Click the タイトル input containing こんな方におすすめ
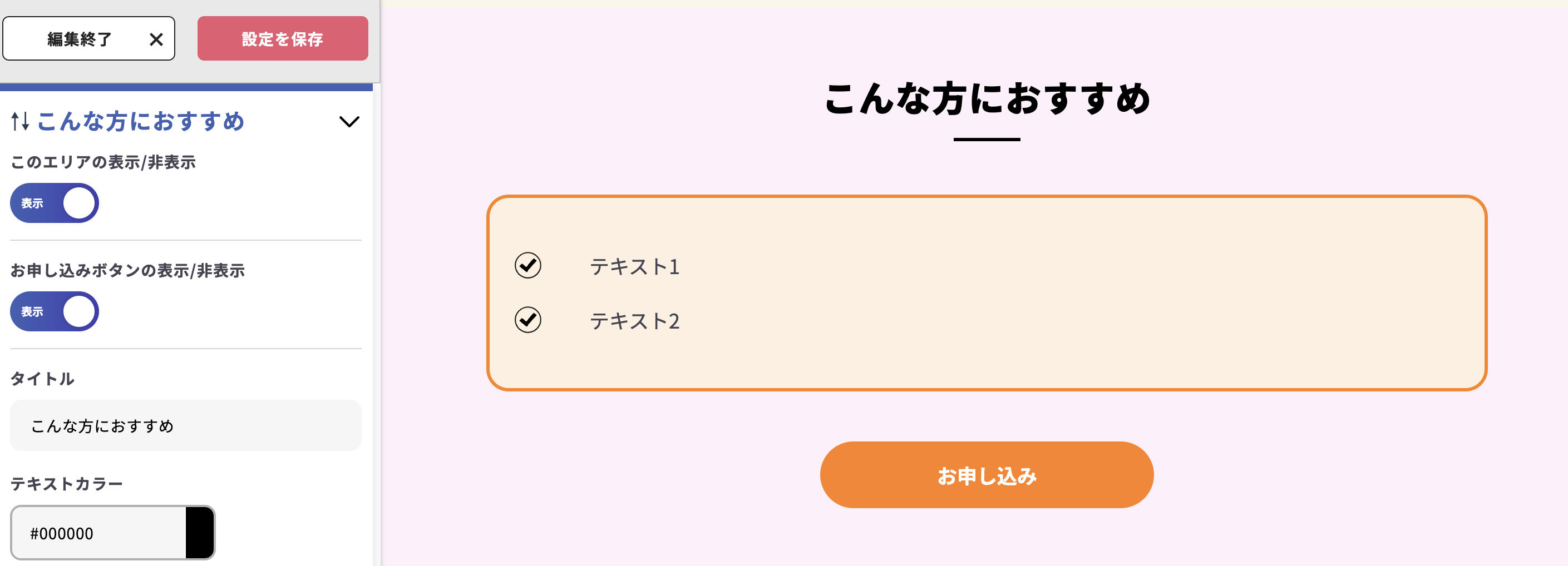The height and width of the screenshot is (566, 1568). tap(185, 425)
